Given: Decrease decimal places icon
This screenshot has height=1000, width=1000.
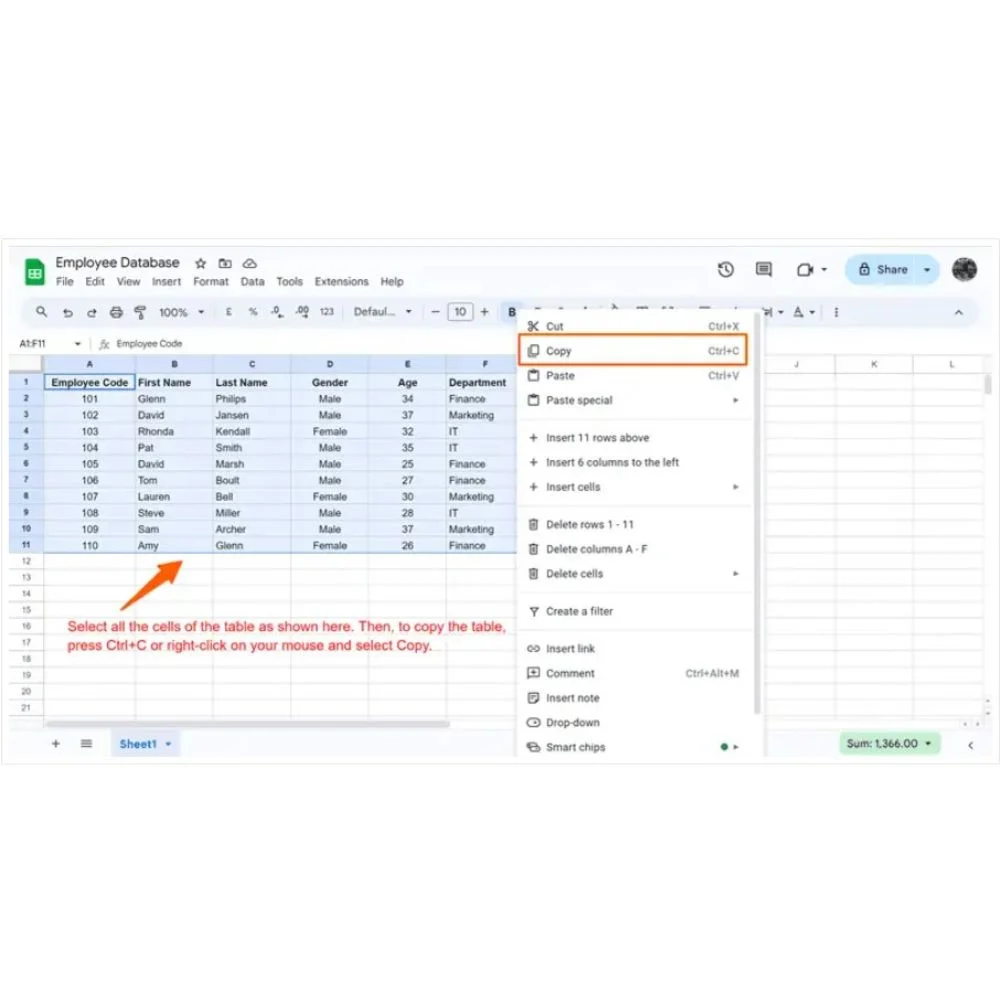Looking at the screenshot, I should point(277,312).
